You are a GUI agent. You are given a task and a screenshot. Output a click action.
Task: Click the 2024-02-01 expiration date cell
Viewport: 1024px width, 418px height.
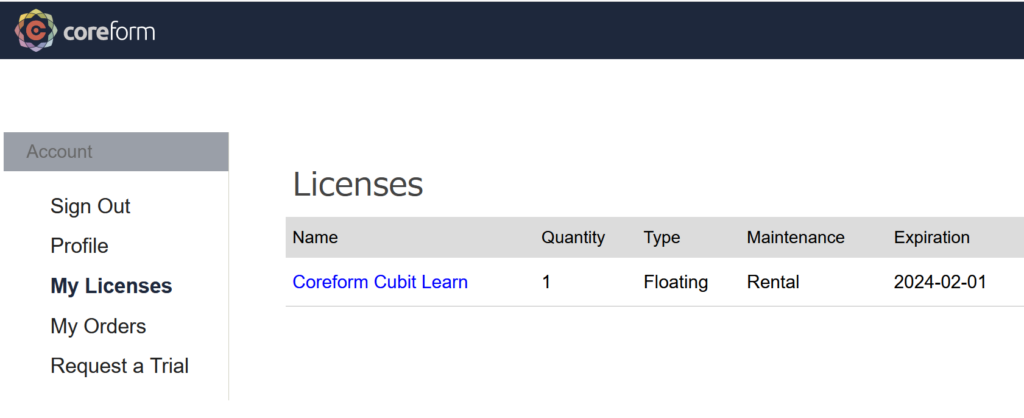pyautogui.click(x=940, y=282)
